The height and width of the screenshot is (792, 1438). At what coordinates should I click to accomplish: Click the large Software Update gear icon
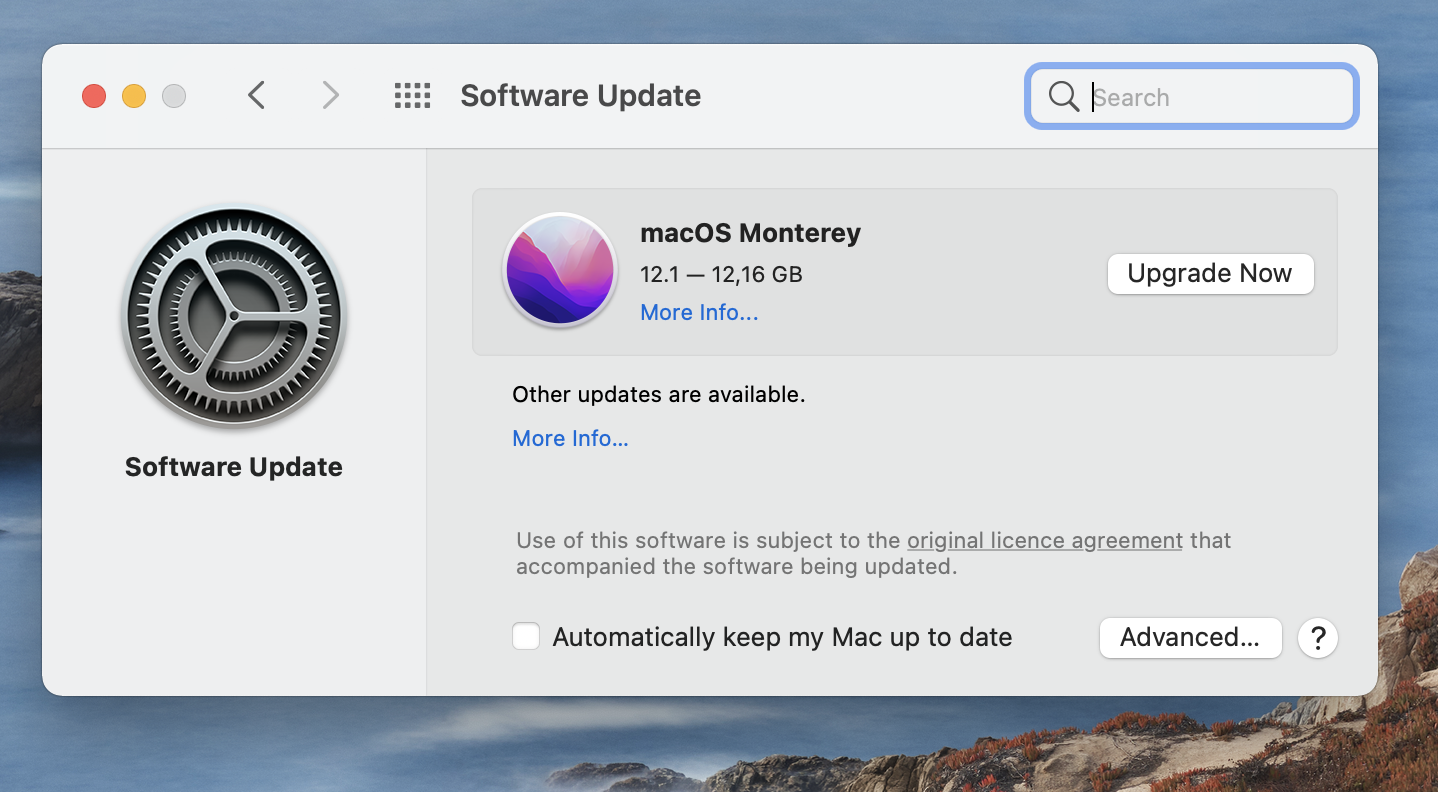click(234, 318)
